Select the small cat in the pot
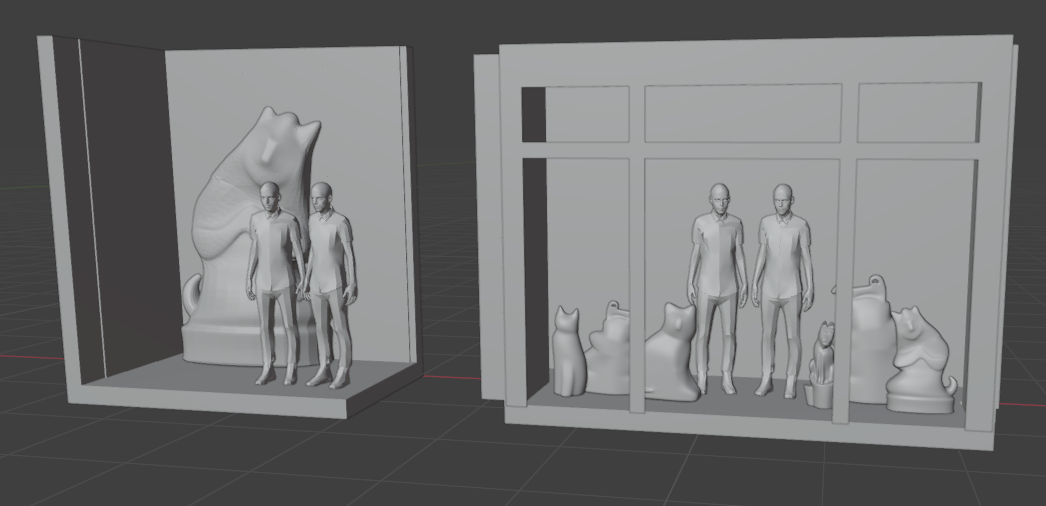Image resolution: width=1046 pixels, height=506 pixels. (x=822, y=363)
